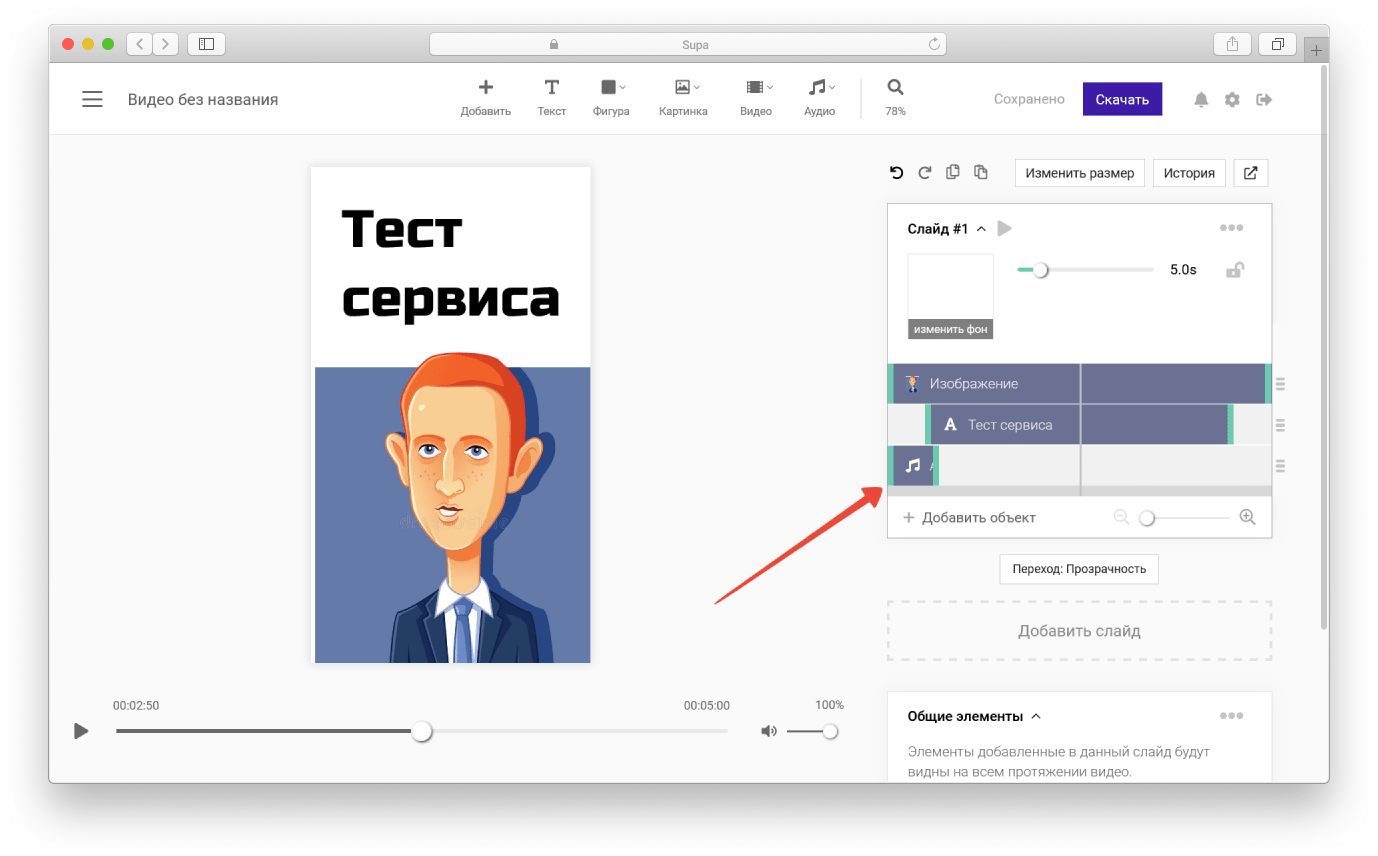The image size is (1378, 856).
Task: Click the Safari address bar
Action: 688,44
